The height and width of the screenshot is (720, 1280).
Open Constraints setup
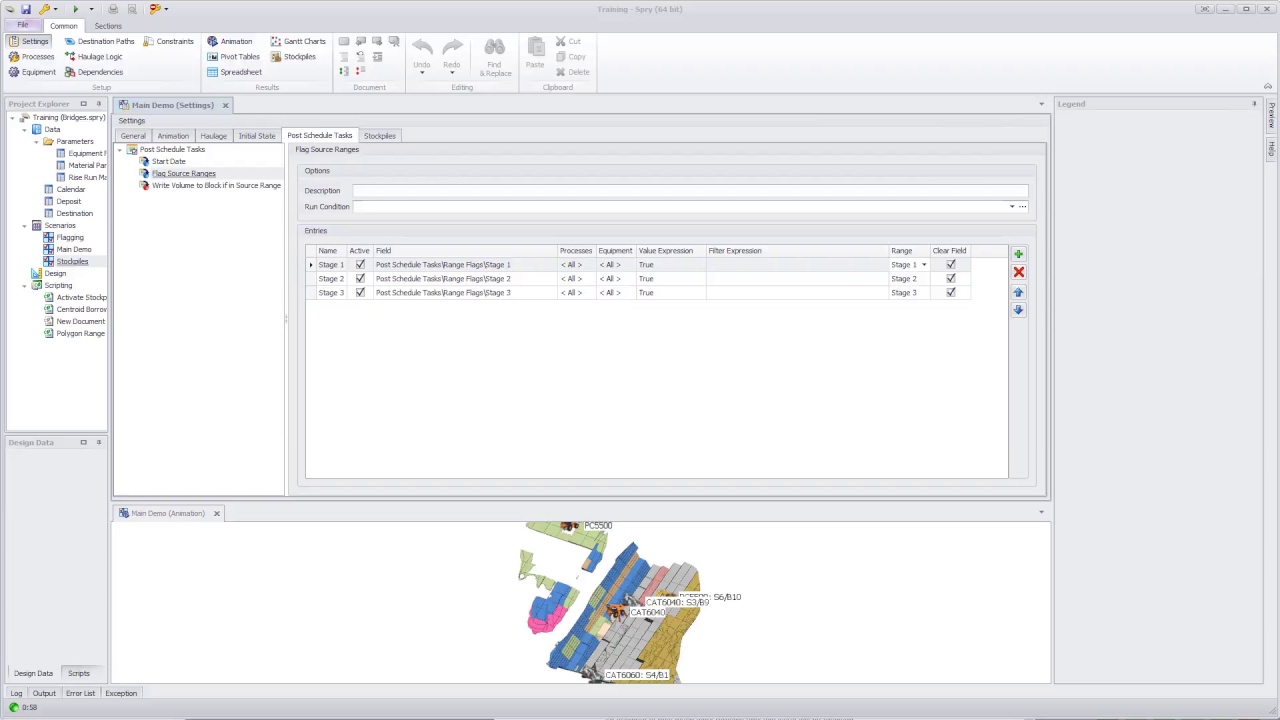coord(168,41)
